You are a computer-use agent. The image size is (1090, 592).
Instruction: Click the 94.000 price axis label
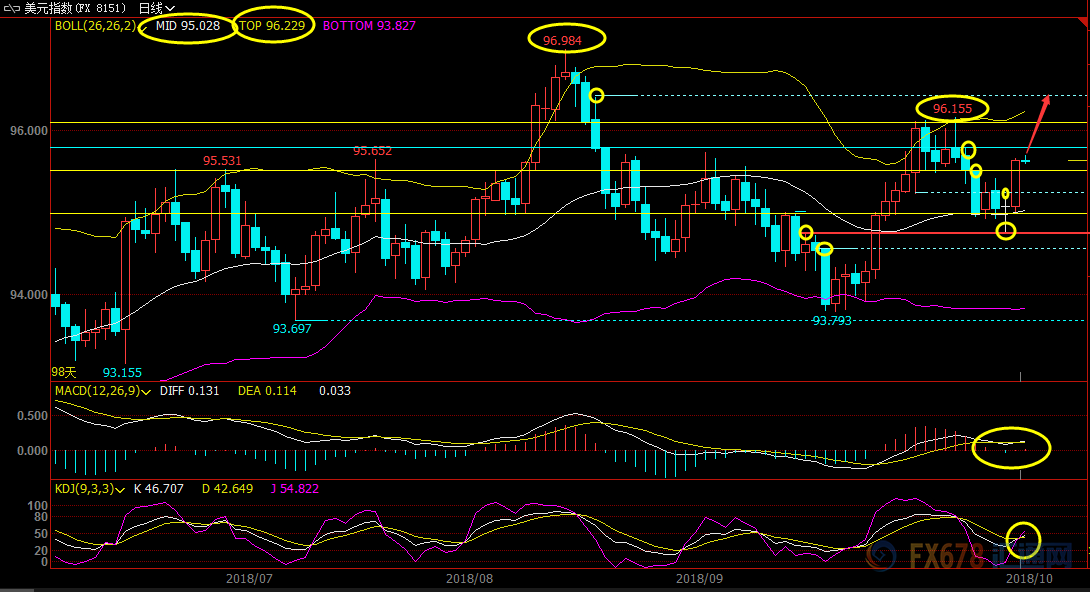29,295
